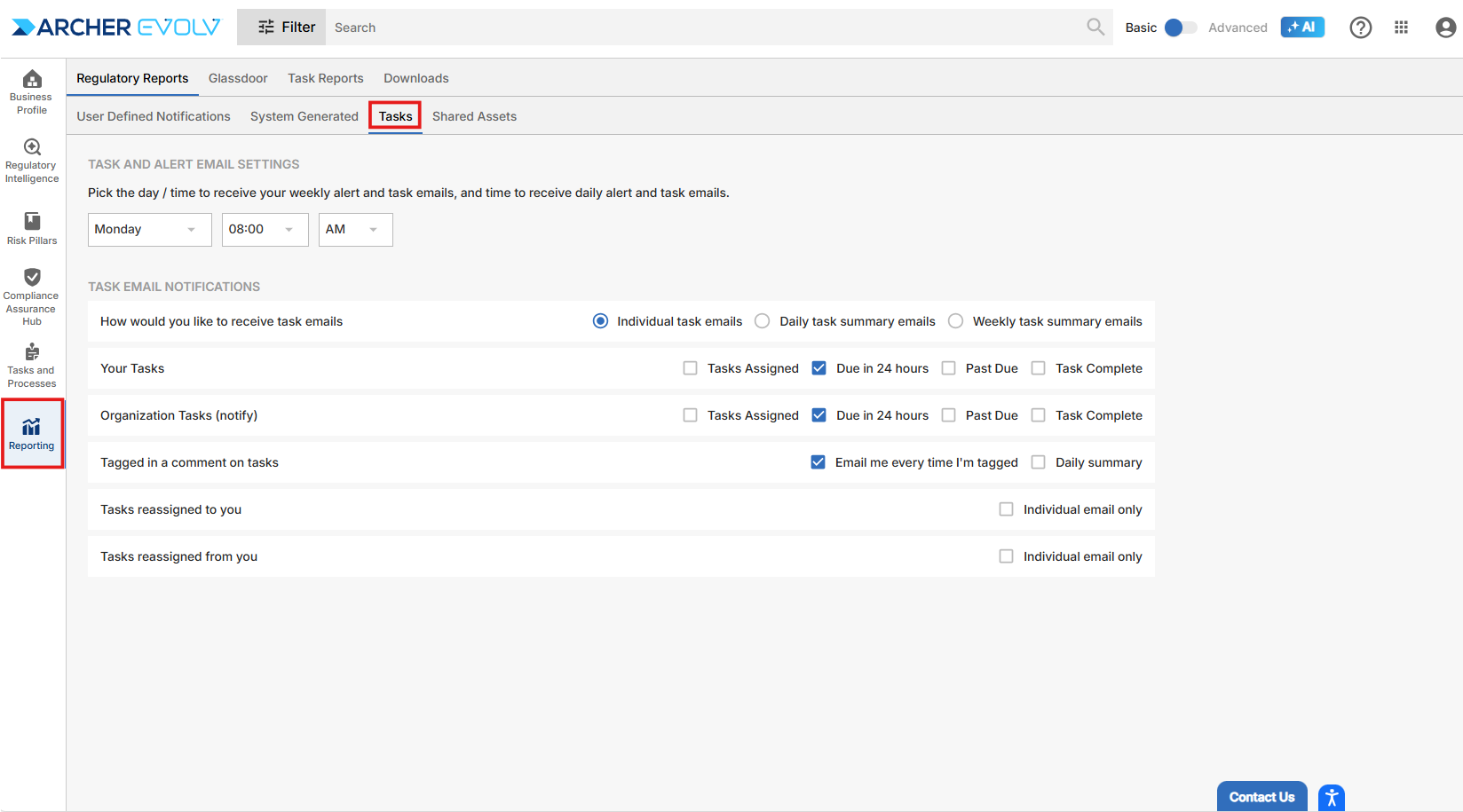The width and height of the screenshot is (1463, 812).
Task: Open the AM/PM dropdown
Action: tap(355, 230)
